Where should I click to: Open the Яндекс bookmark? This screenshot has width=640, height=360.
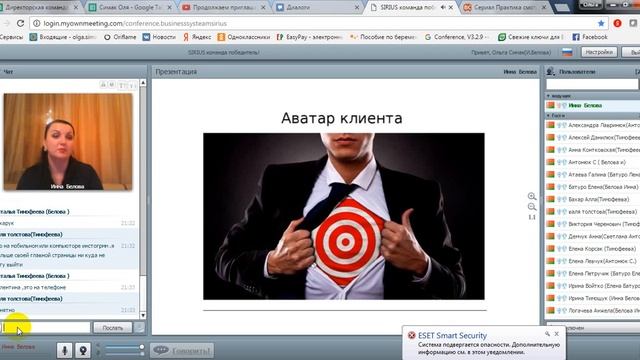click(197, 37)
